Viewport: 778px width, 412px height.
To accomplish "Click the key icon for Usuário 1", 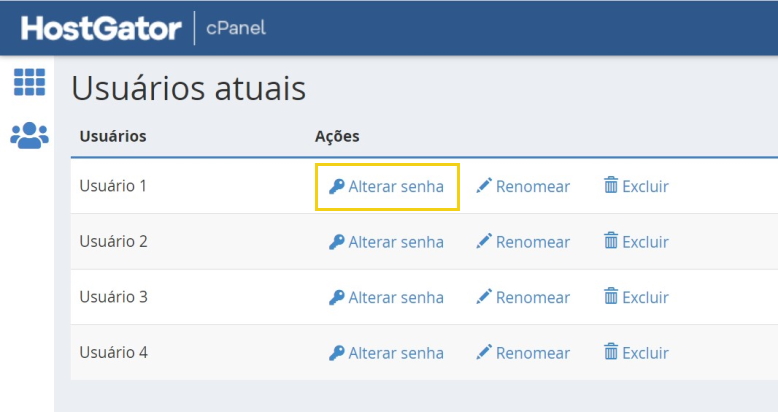I will pos(336,187).
